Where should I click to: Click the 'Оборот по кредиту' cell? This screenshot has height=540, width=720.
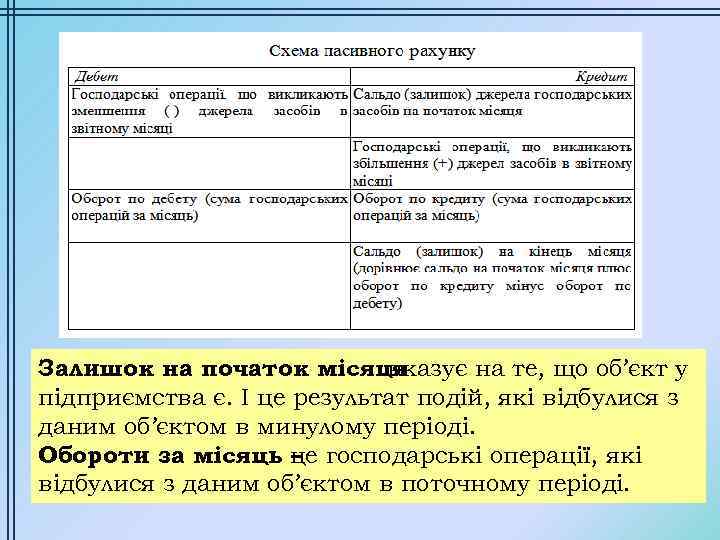tap(492, 215)
